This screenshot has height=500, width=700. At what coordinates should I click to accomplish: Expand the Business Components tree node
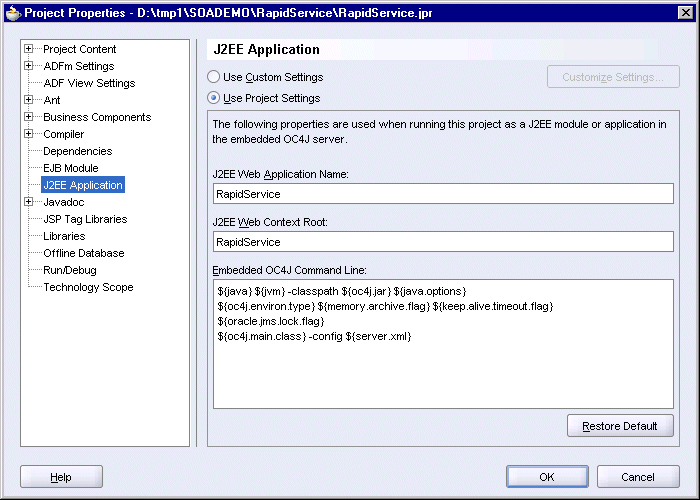click(x=29, y=117)
